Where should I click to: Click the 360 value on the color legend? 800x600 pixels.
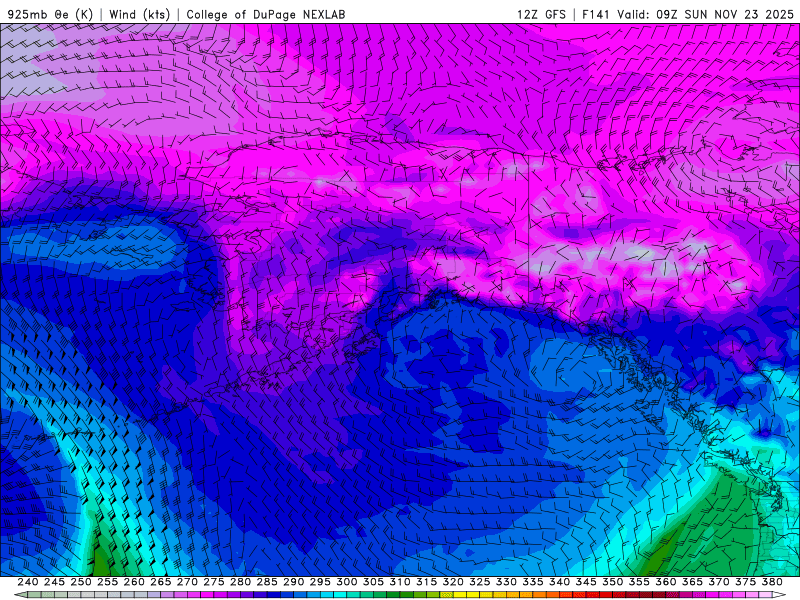666,582
